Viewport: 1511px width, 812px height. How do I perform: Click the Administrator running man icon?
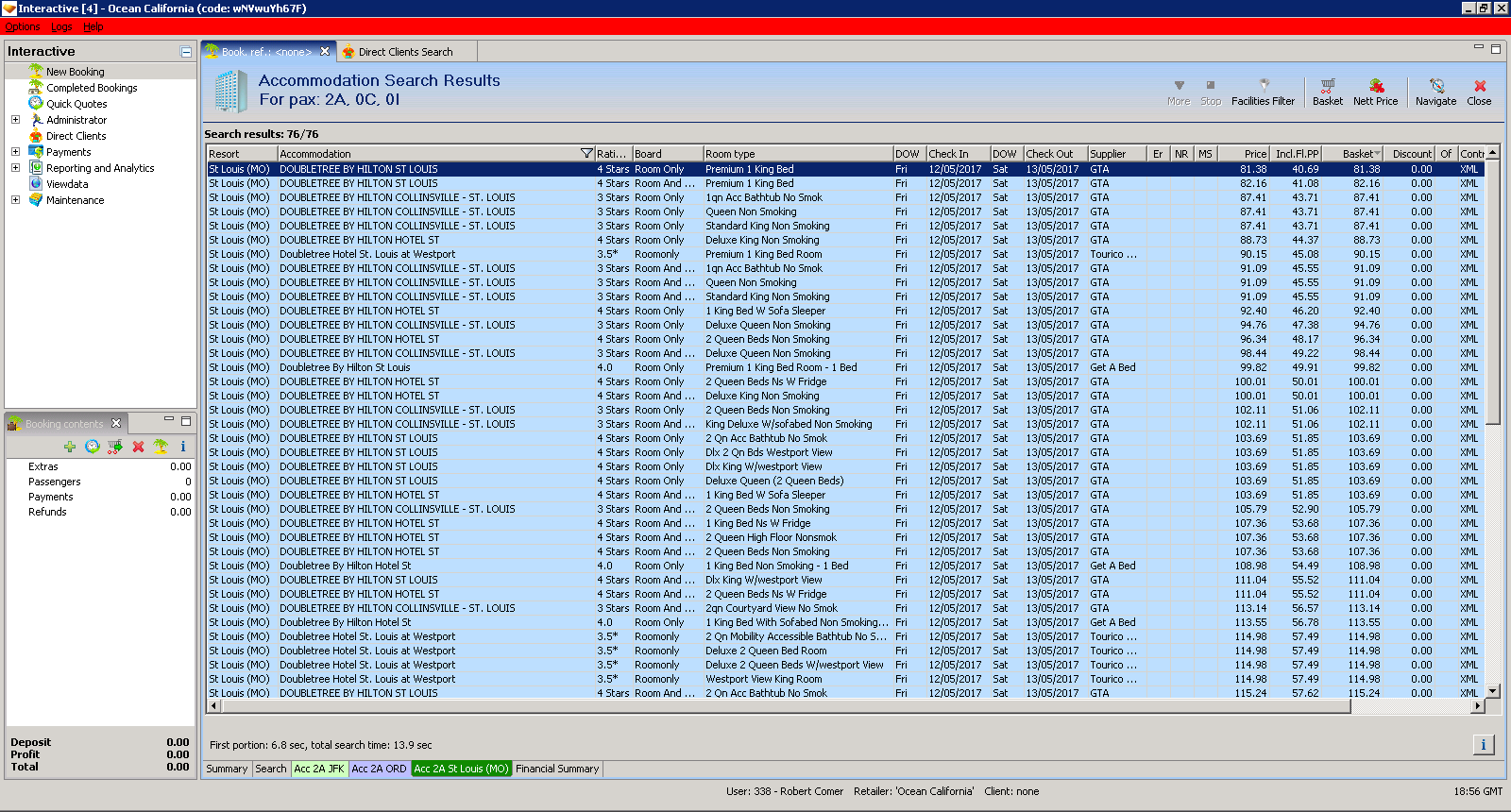click(36, 119)
